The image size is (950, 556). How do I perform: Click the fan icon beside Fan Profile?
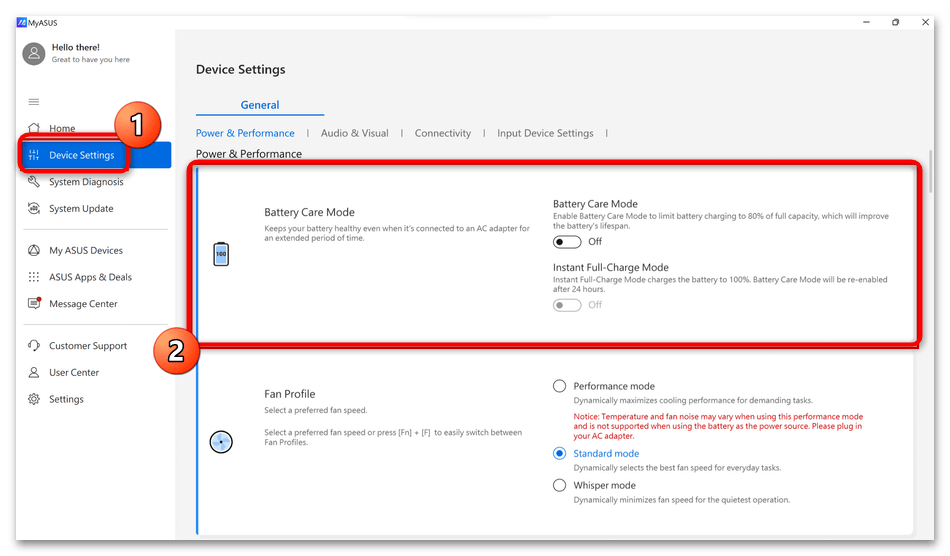[x=221, y=442]
